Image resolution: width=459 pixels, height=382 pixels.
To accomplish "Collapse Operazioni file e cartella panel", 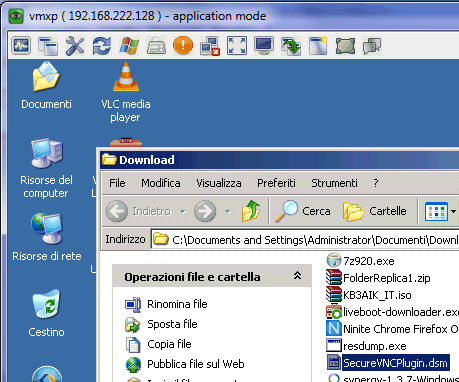I will pos(297,276).
